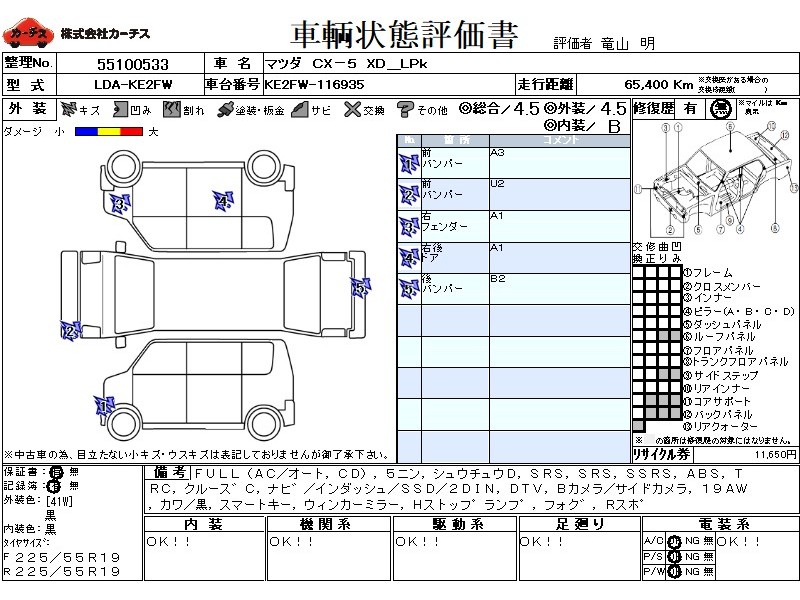Image resolution: width=800 pixels, height=600 pixels.
Task: Click damage marker 4 on car diagram
Action: [223, 200]
